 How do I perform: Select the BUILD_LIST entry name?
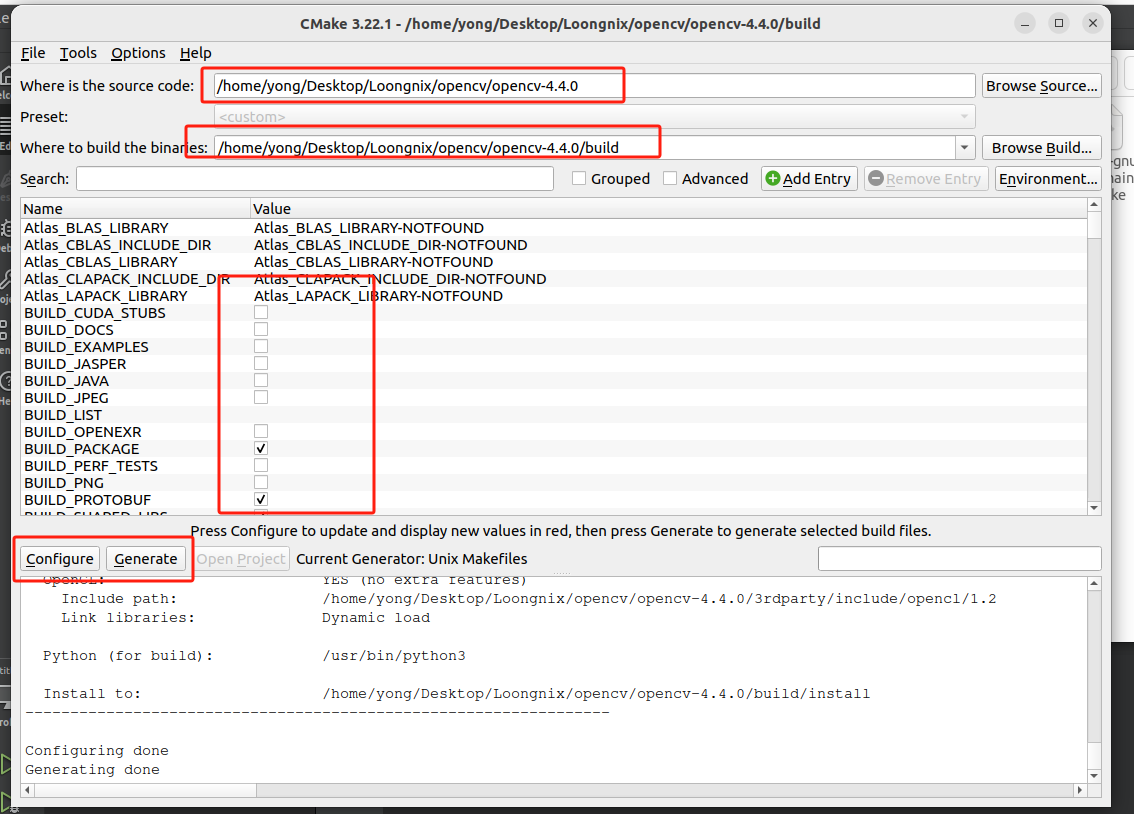coord(63,415)
